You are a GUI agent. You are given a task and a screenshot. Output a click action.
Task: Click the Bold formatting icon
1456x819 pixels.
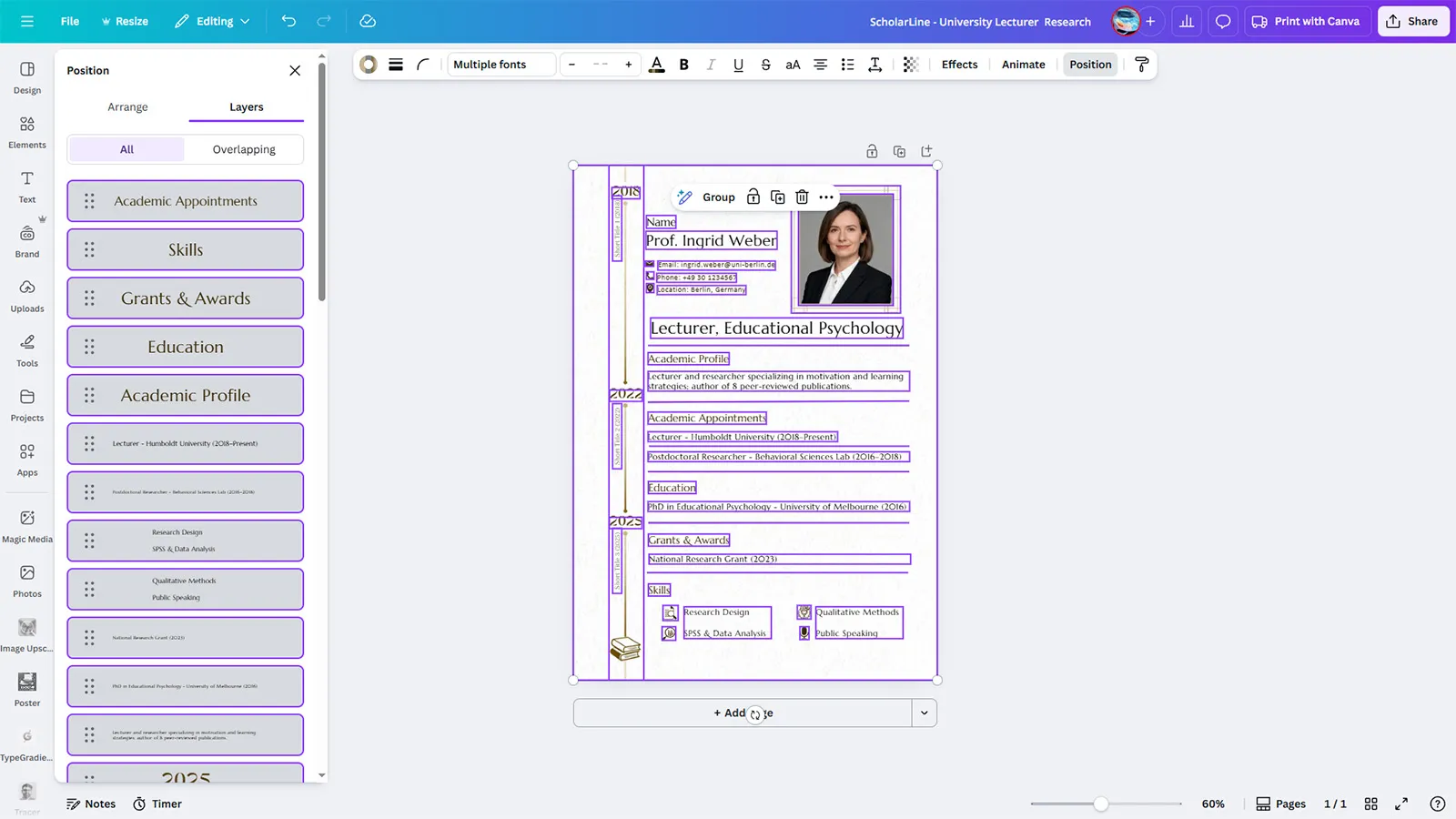coord(683,65)
